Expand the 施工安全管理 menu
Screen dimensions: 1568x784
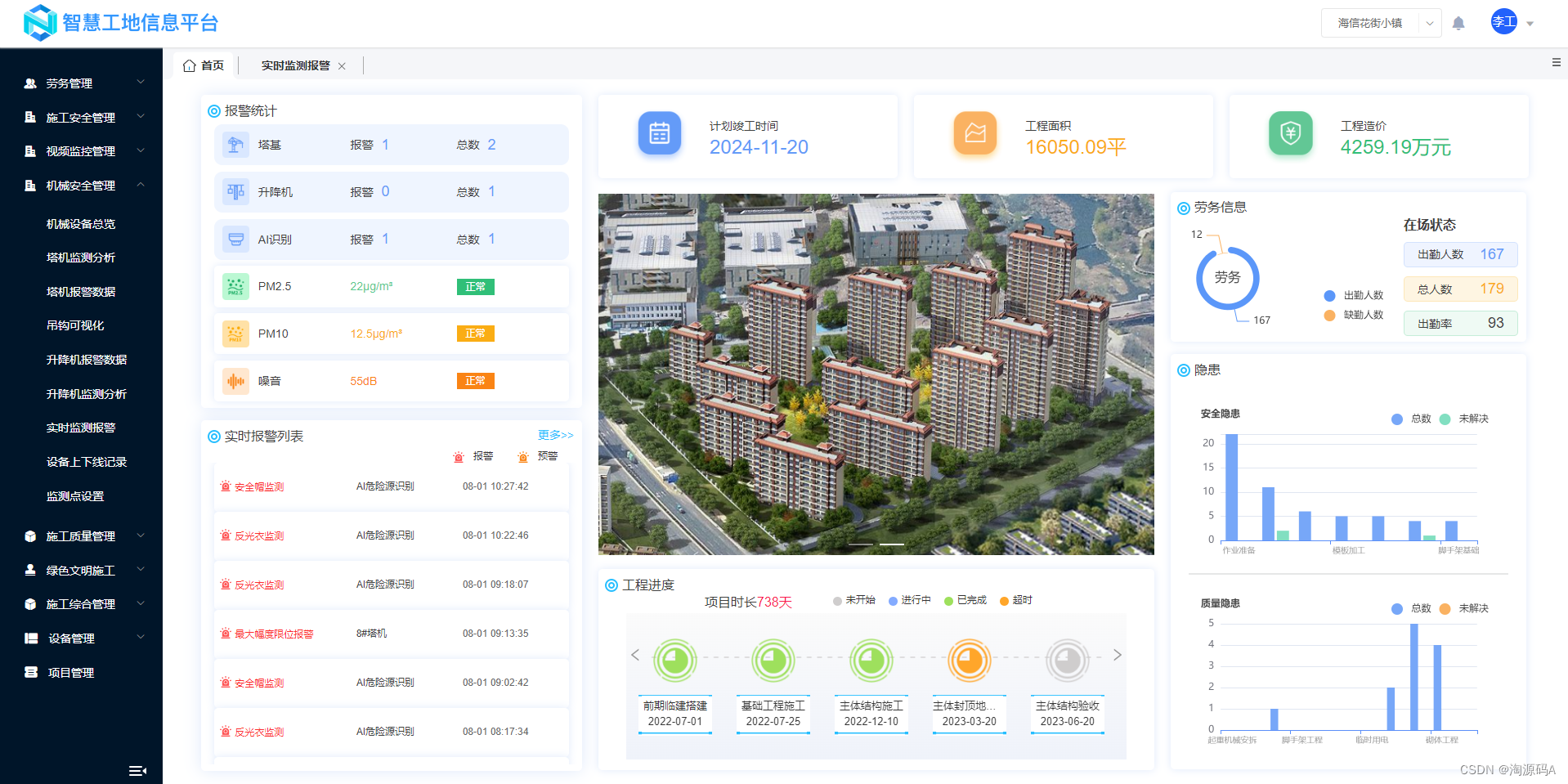(82, 118)
